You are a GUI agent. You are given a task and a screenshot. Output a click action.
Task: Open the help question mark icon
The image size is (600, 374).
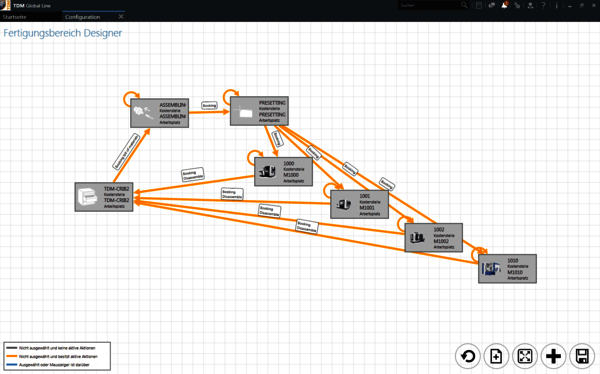[543, 5]
